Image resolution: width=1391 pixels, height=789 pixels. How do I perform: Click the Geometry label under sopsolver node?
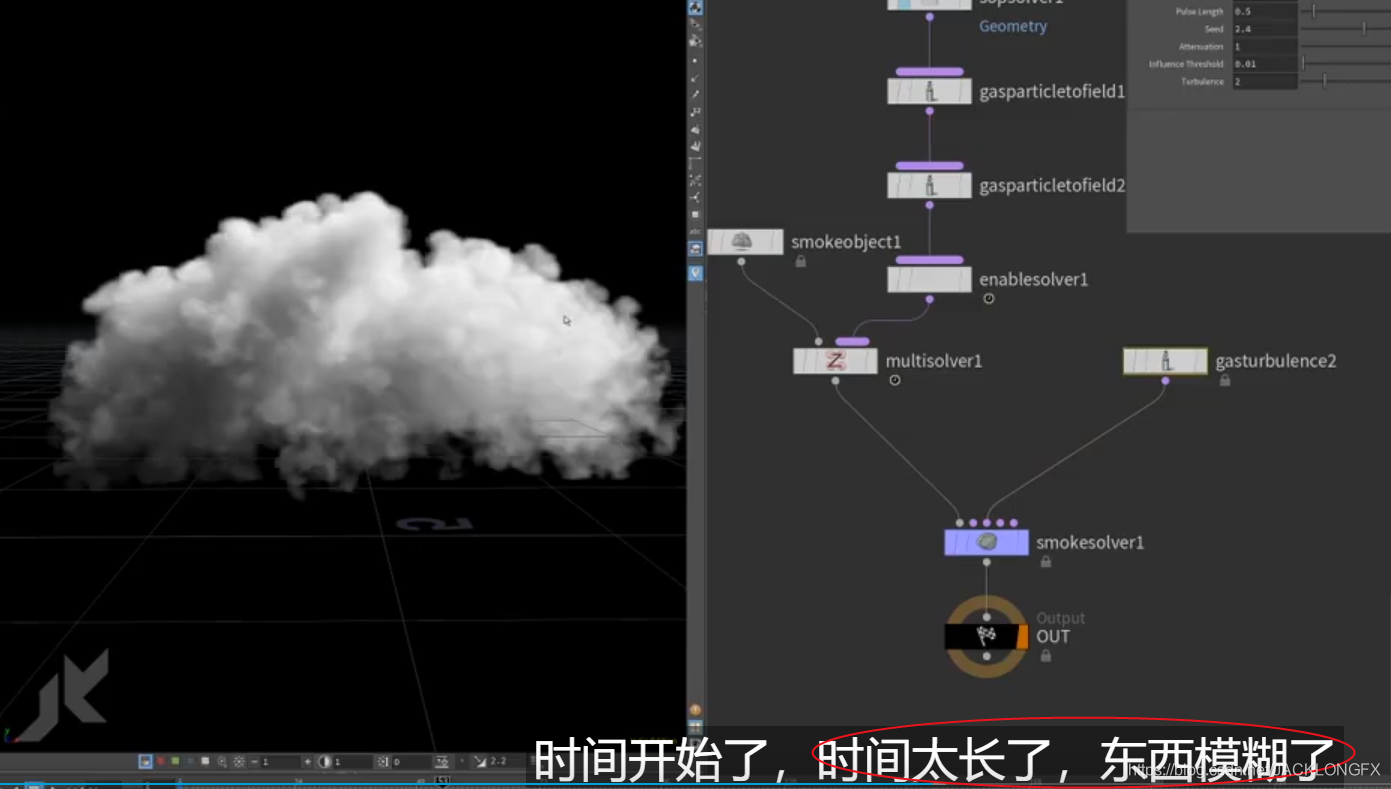coord(1013,26)
